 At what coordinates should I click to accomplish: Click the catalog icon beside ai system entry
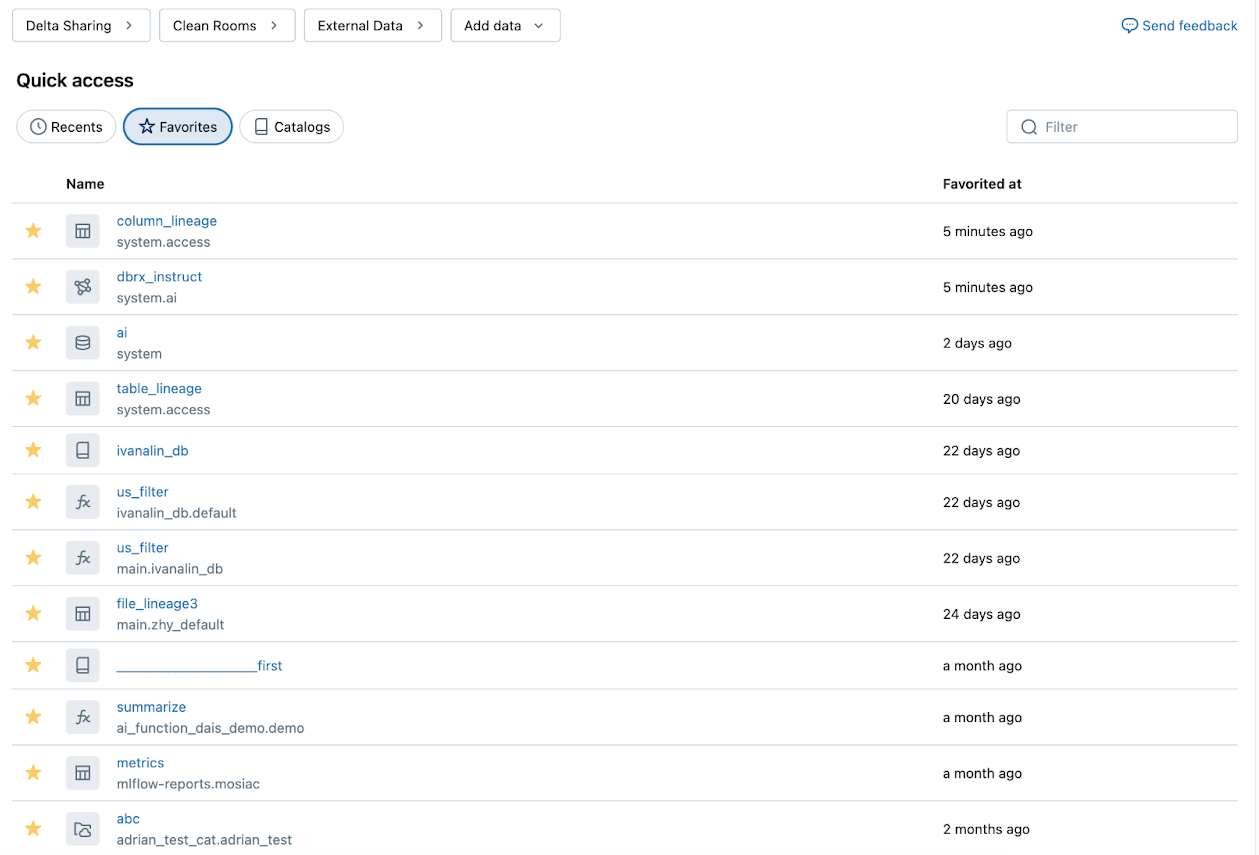point(83,342)
